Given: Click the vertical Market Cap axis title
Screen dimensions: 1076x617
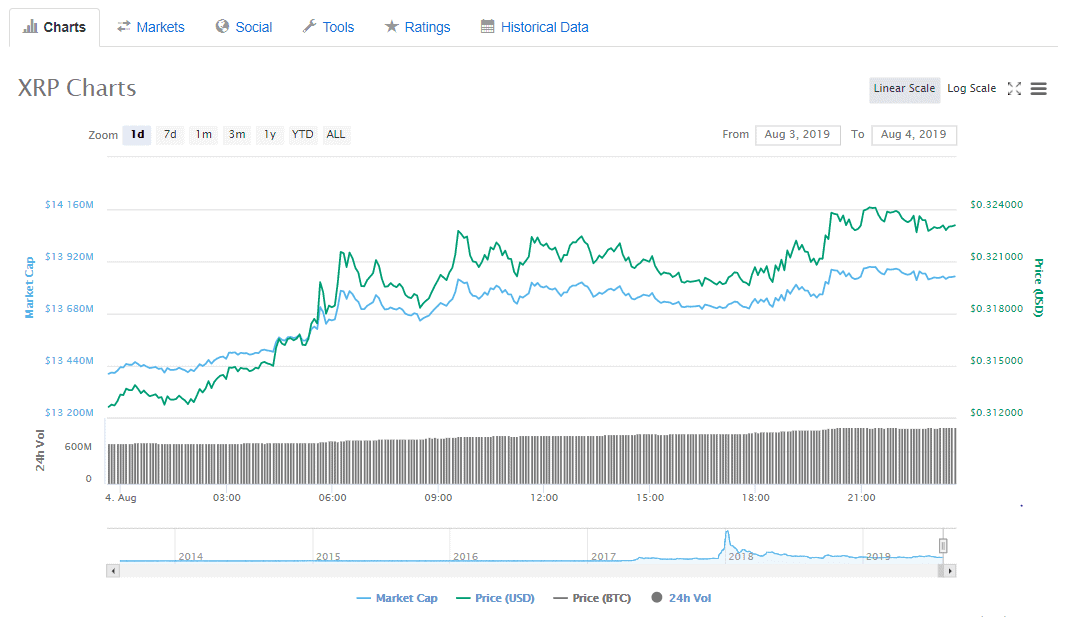Looking at the screenshot, I should [30, 288].
